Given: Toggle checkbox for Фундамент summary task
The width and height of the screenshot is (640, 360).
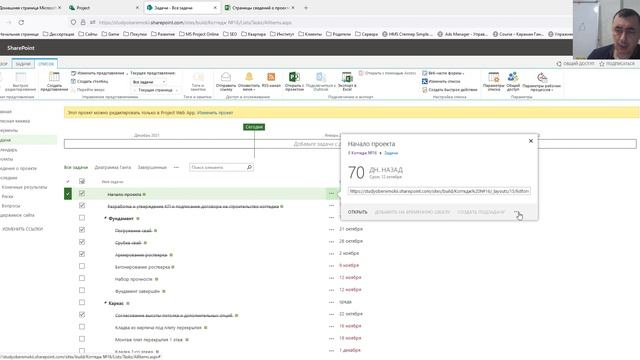Looking at the screenshot, I should tap(82, 218).
